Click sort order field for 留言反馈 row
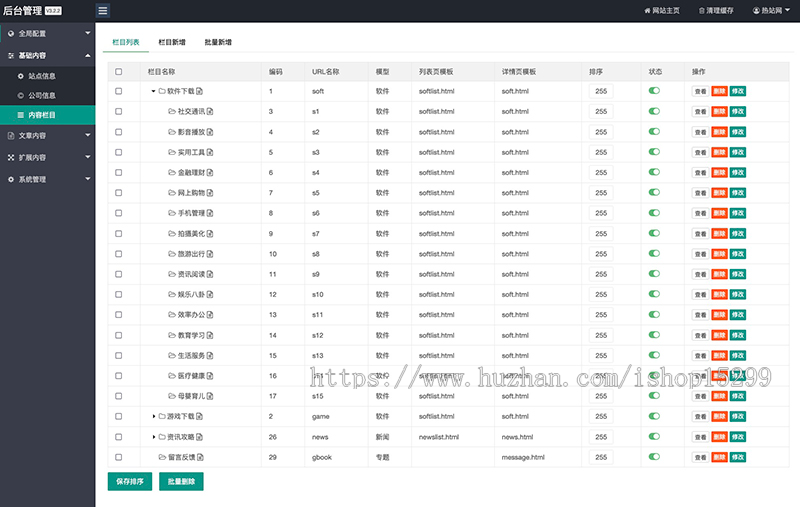The width and height of the screenshot is (800, 507). 601,457
